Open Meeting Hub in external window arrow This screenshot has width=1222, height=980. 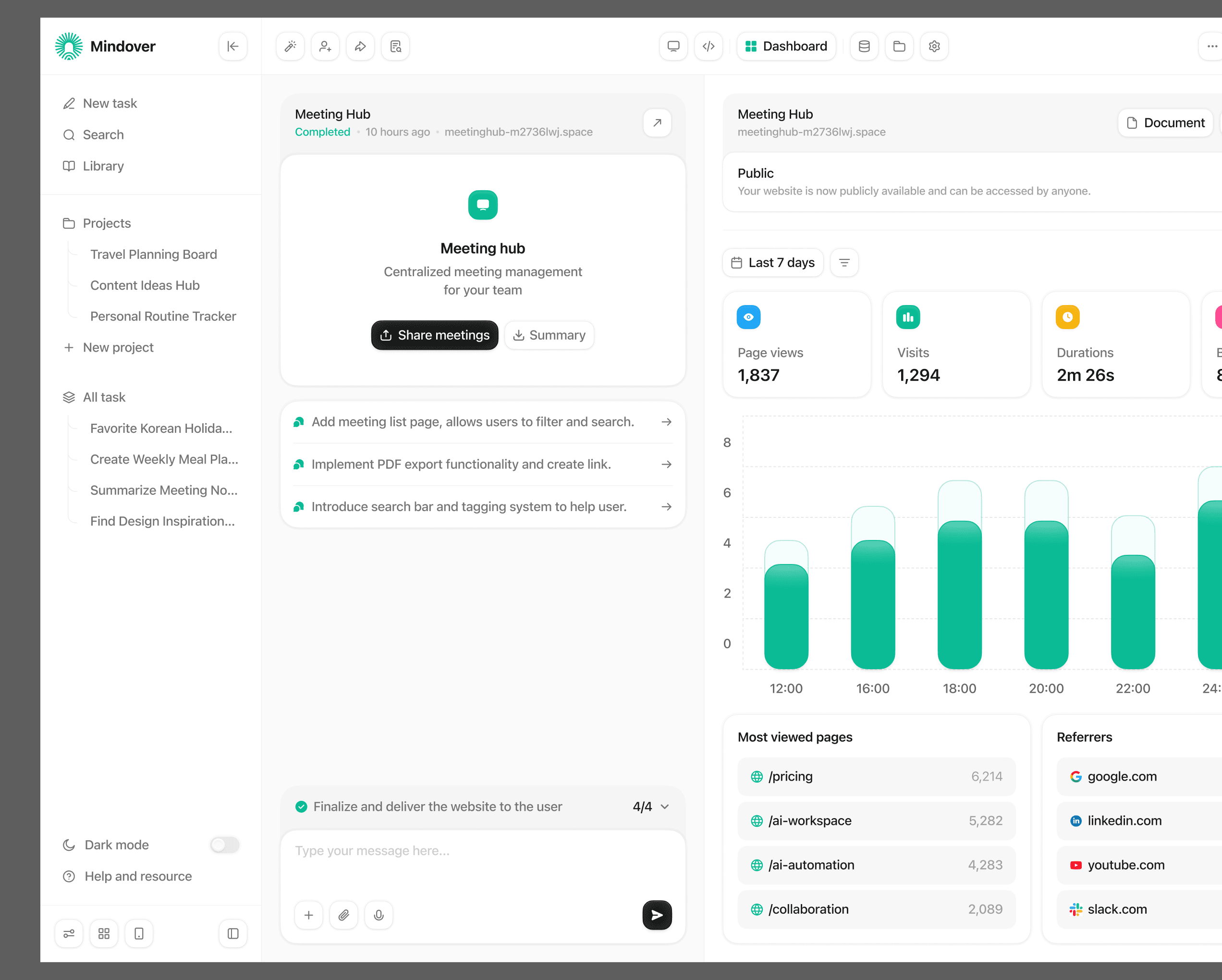point(658,122)
